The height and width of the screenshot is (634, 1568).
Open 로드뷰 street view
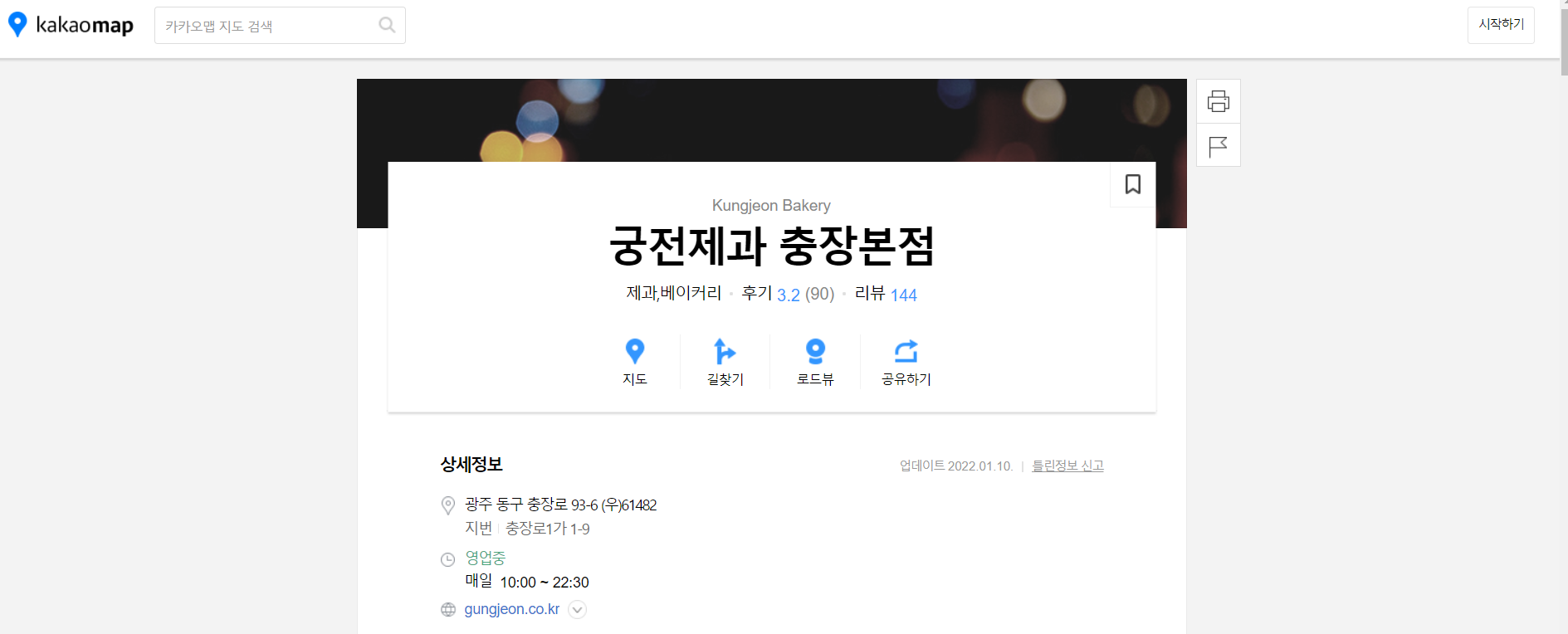pos(815,362)
